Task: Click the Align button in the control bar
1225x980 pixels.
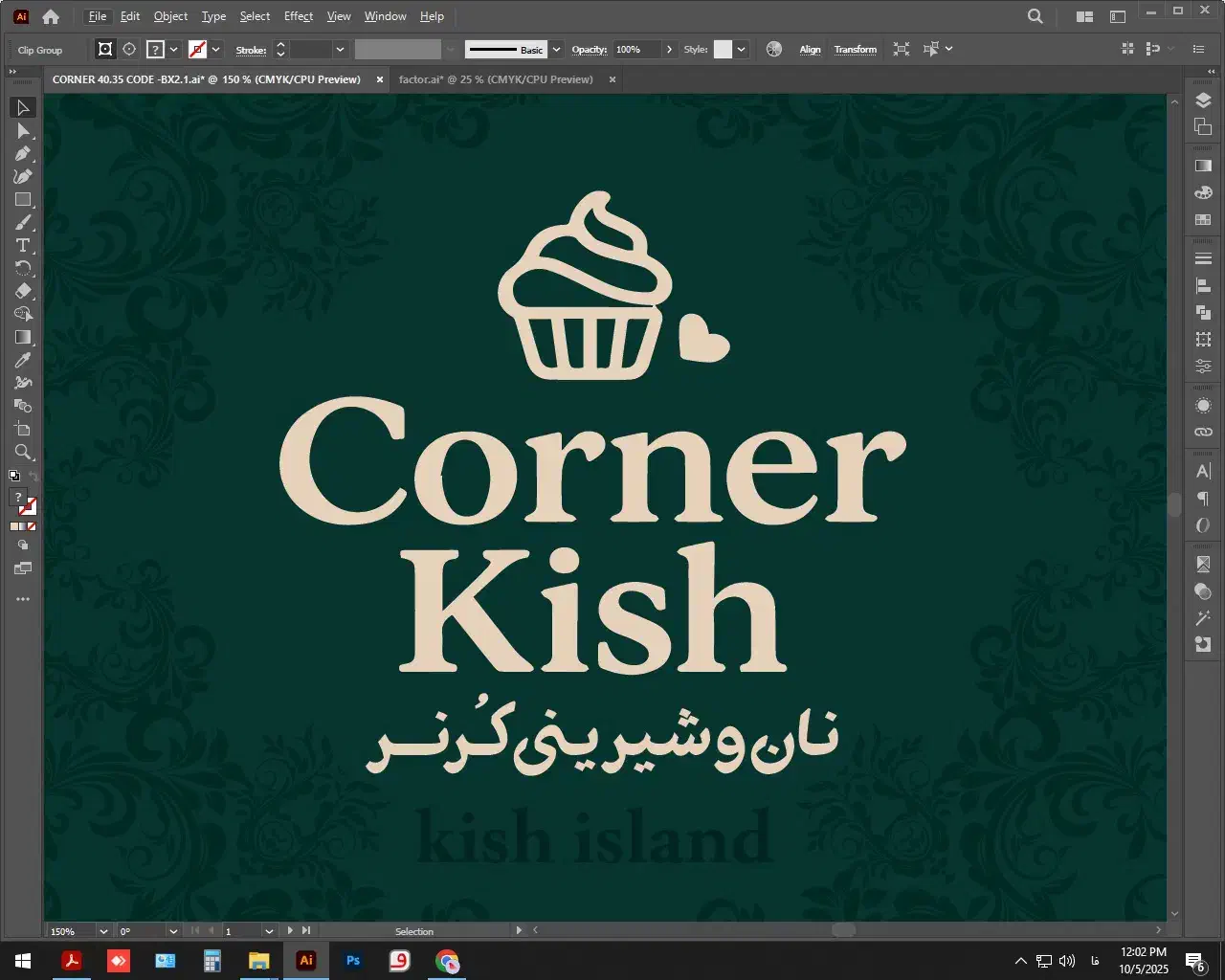Action: pyautogui.click(x=810, y=50)
